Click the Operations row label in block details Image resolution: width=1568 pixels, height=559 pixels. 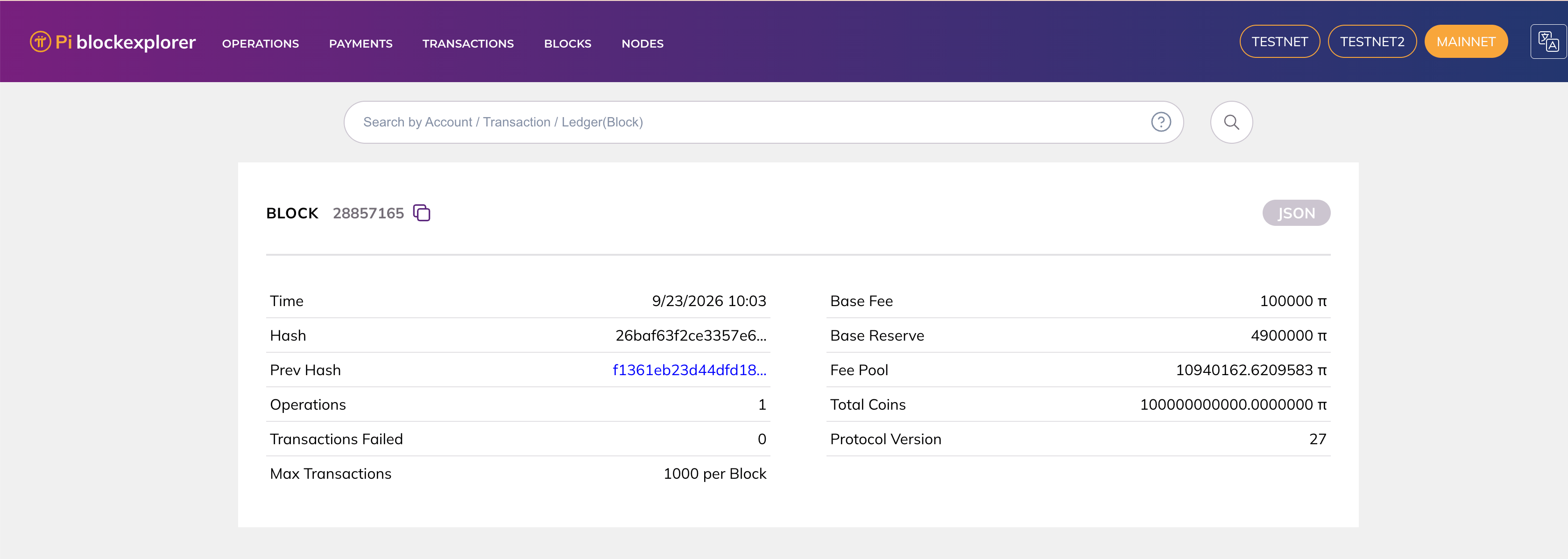click(307, 405)
